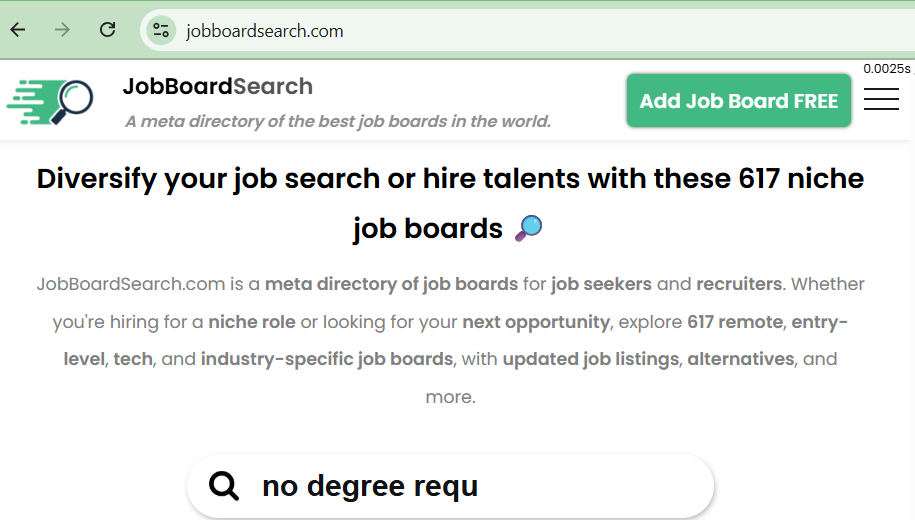Click the "617 niche job boards" main heading
Viewport: 915px width, 520px height.
point(450,179)
